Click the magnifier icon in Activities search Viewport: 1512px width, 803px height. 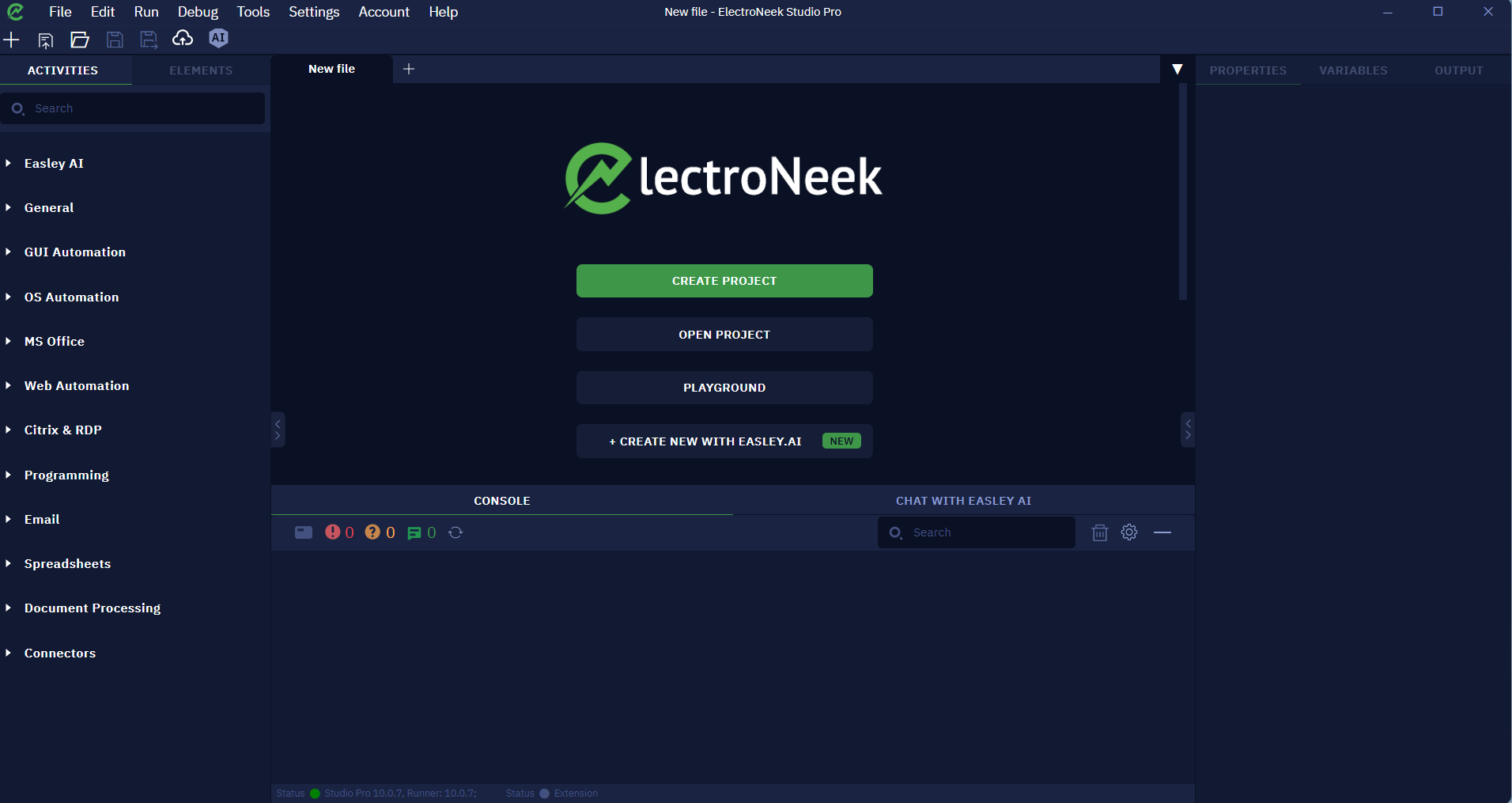[x=17, y=108]
